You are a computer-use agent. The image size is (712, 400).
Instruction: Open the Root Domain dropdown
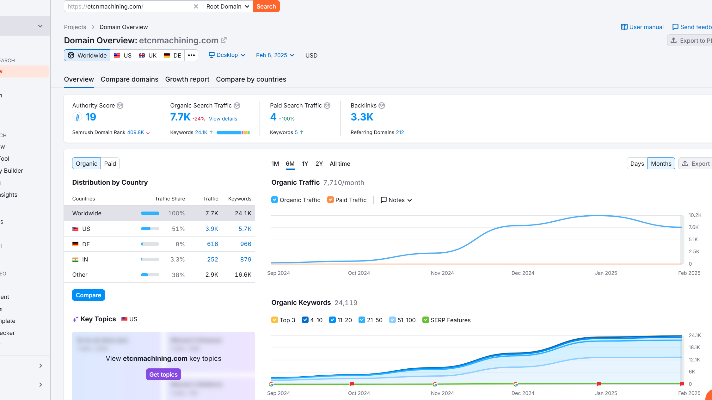227,6
